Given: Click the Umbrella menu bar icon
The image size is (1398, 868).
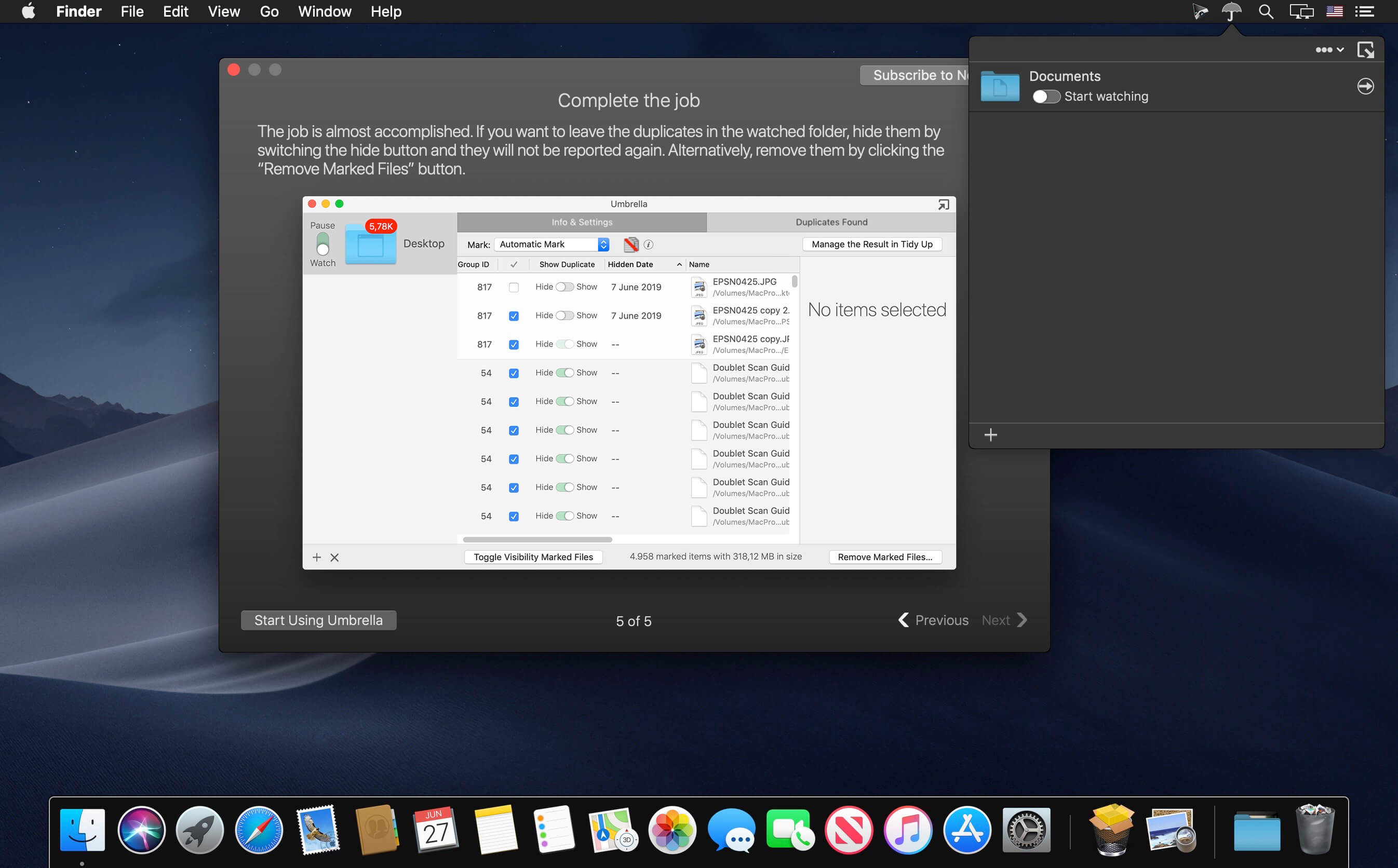Looking at the screenshot, I should [x=1231, y=11].
